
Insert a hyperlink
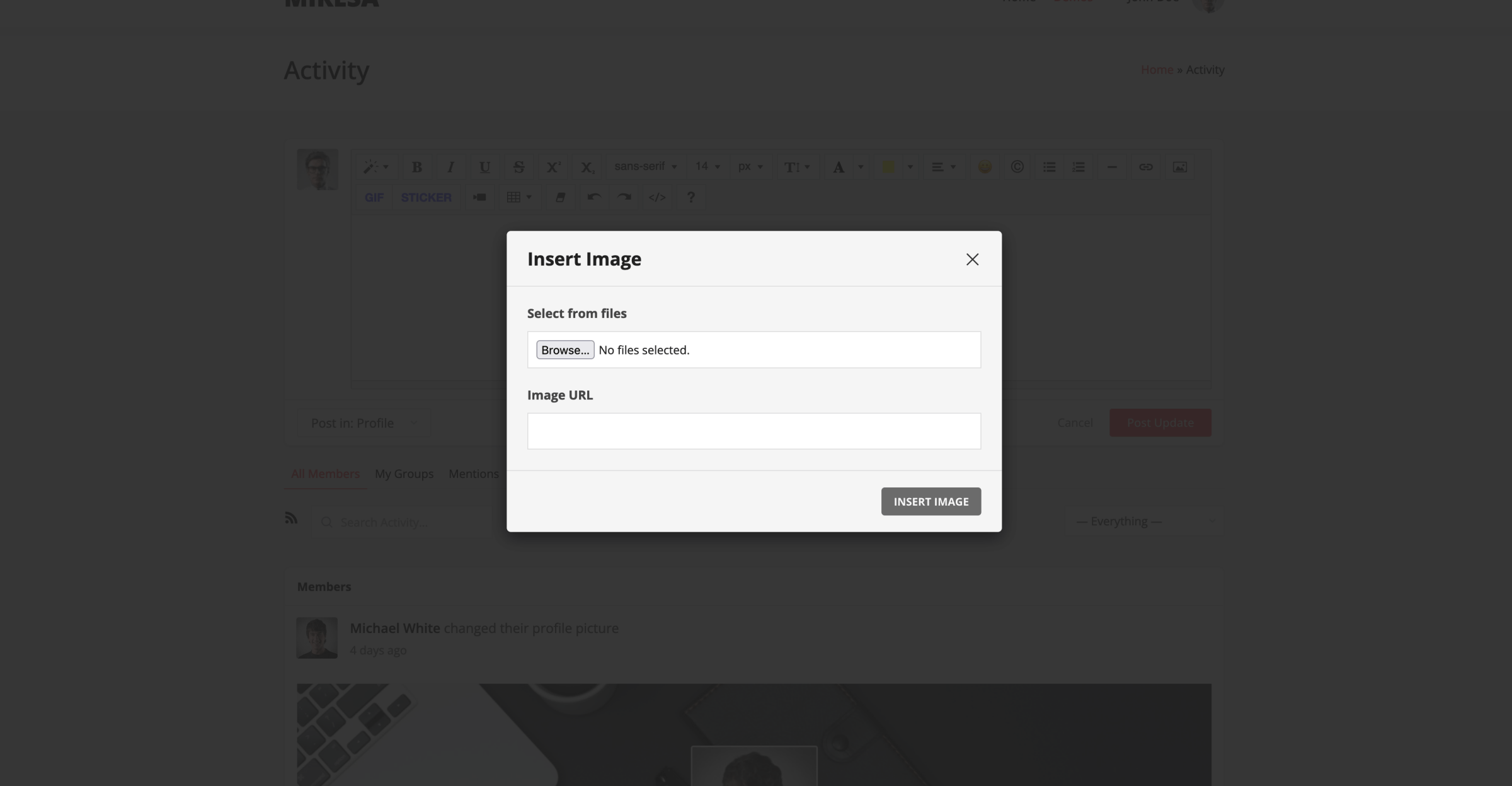(1146, 167)
